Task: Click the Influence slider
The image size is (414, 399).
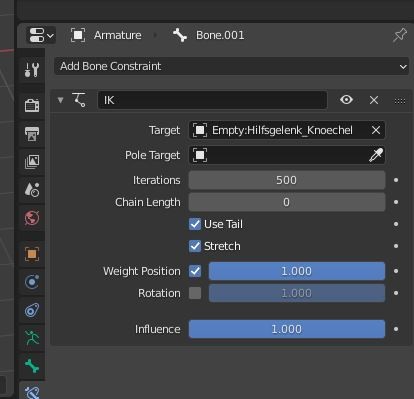Action: click(x=287, y=329)
